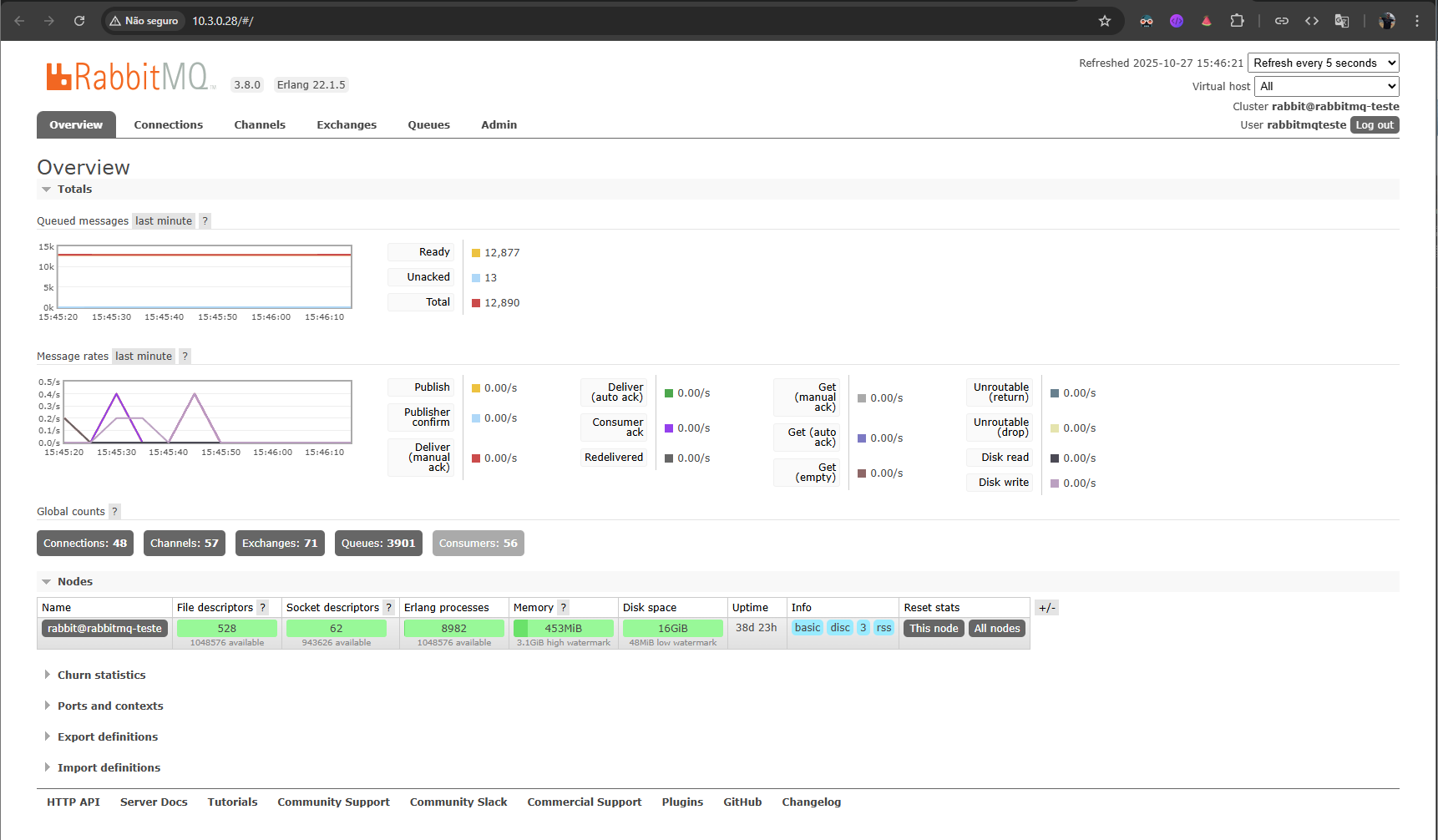Reload the page with the refresh icon

pyautogui.click(x=79, y=21)
